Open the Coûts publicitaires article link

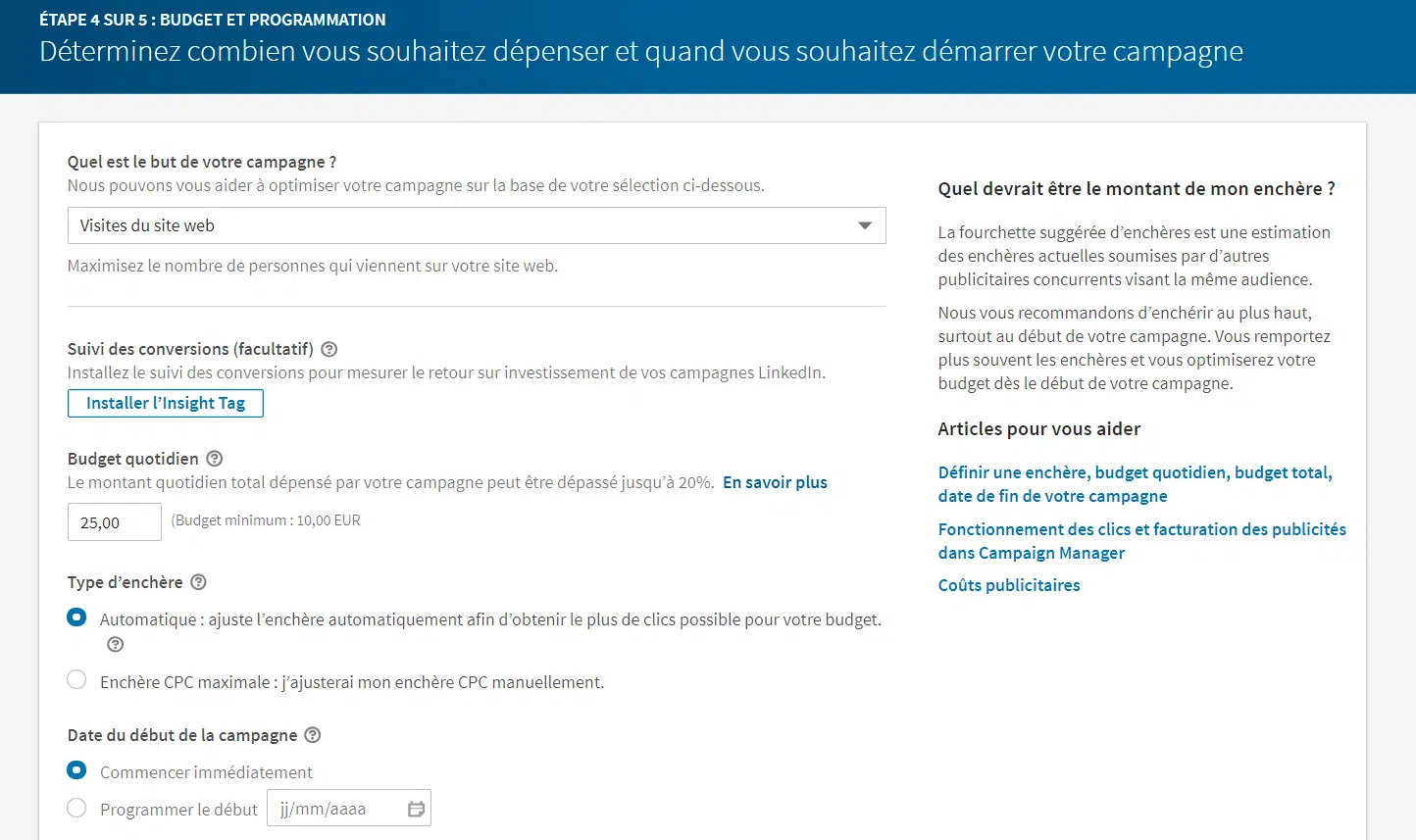click(x=1009, y=585)
